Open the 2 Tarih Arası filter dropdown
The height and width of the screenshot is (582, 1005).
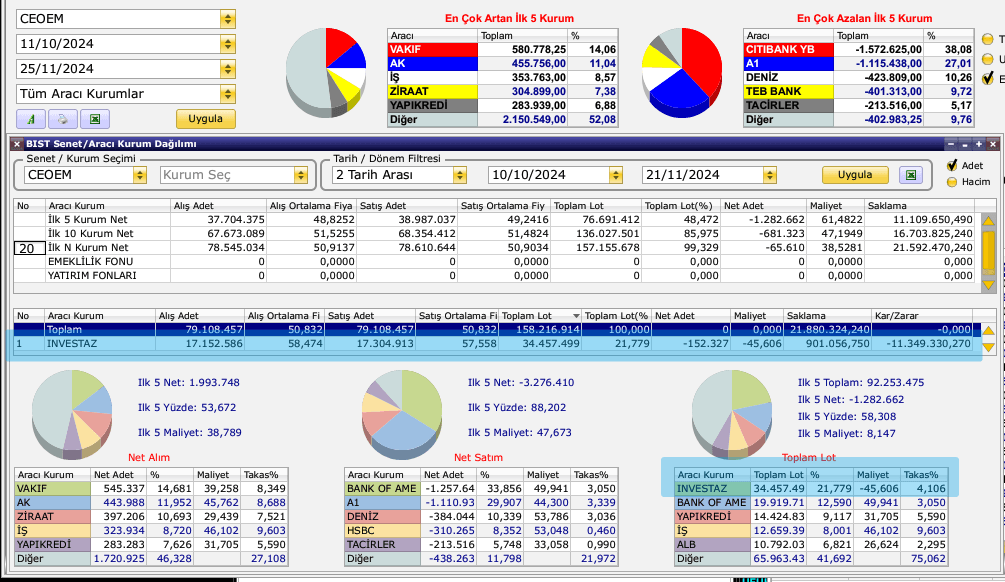460,175
